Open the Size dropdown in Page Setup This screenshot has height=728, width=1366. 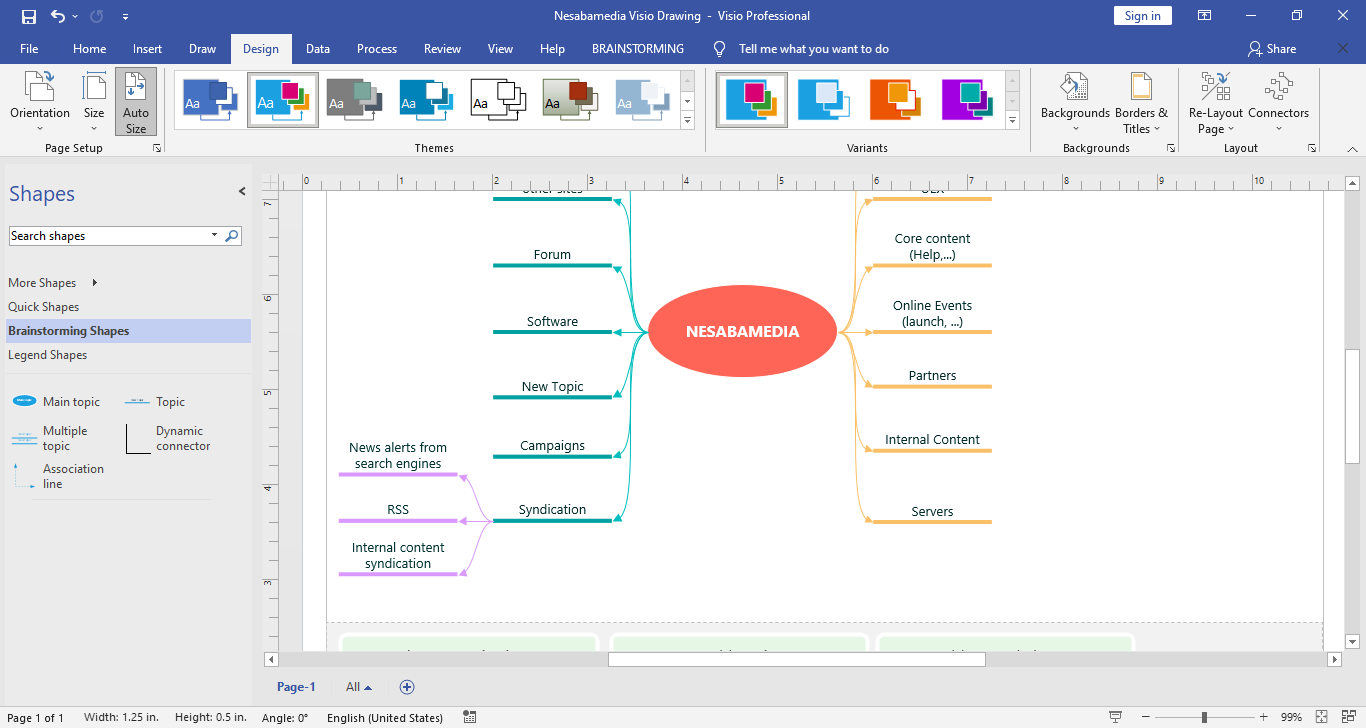coord(94,101)
